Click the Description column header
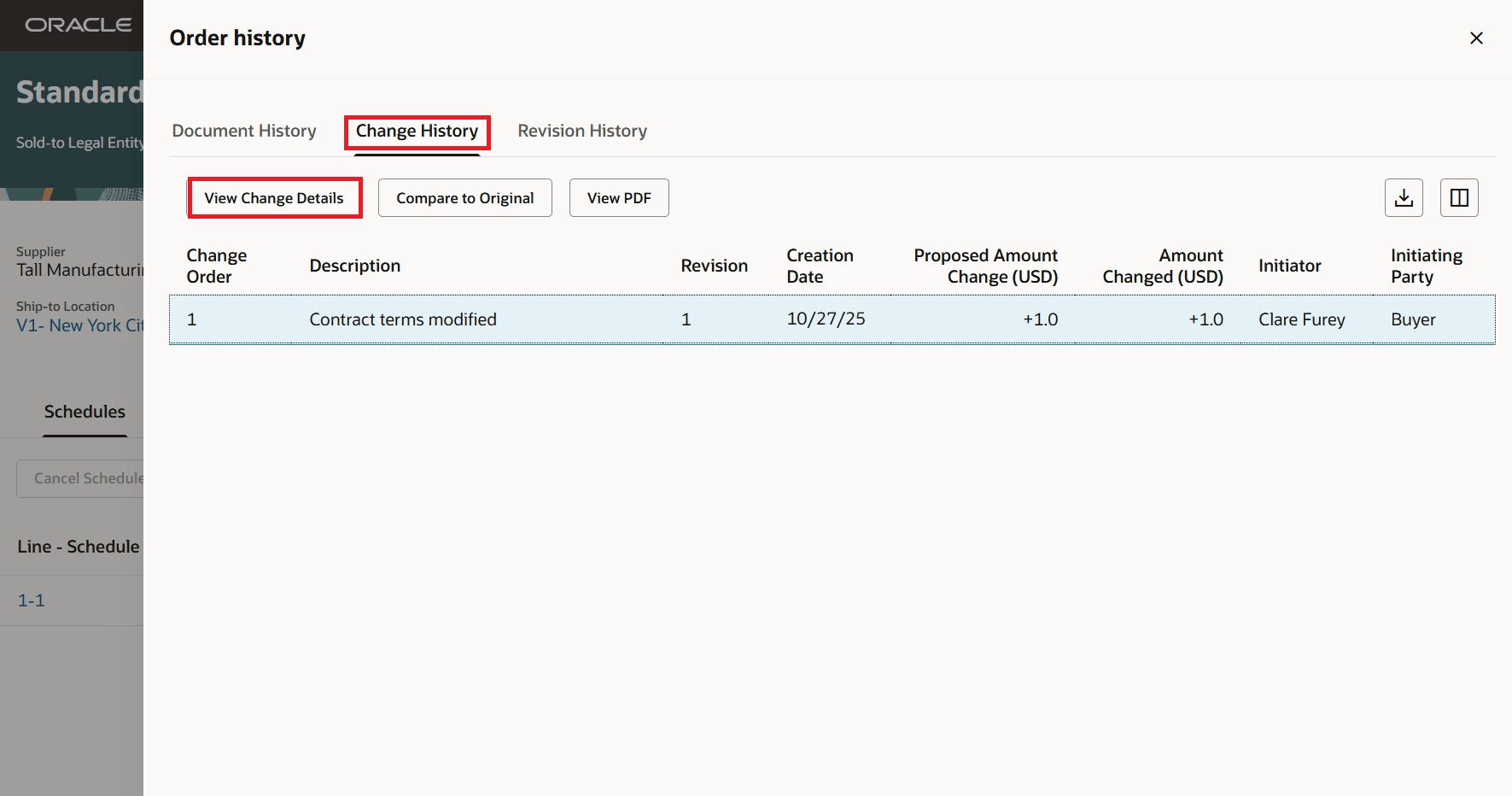Image resolution: width=1512 pixels, height=796 pixels. click(x=354, y=265)
